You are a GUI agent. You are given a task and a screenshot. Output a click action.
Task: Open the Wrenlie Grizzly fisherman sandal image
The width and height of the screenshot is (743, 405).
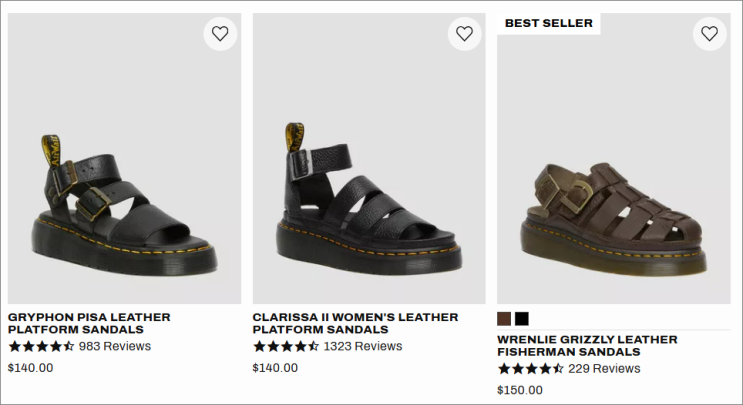[x=613, y=200]
